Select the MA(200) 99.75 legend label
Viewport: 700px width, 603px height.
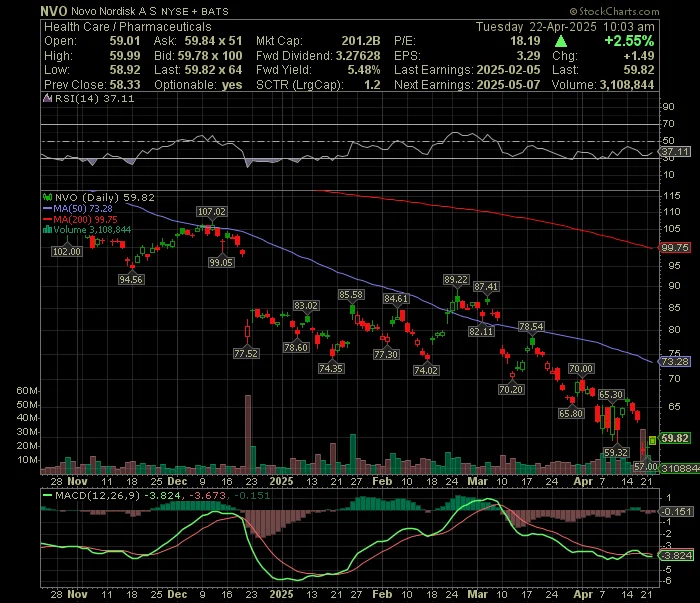pos(85,220)
